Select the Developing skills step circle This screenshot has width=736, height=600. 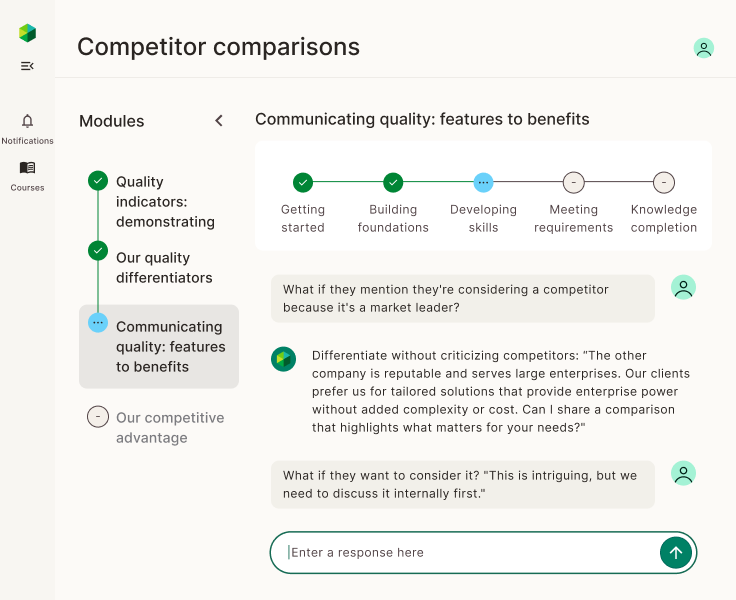(483, 182)
